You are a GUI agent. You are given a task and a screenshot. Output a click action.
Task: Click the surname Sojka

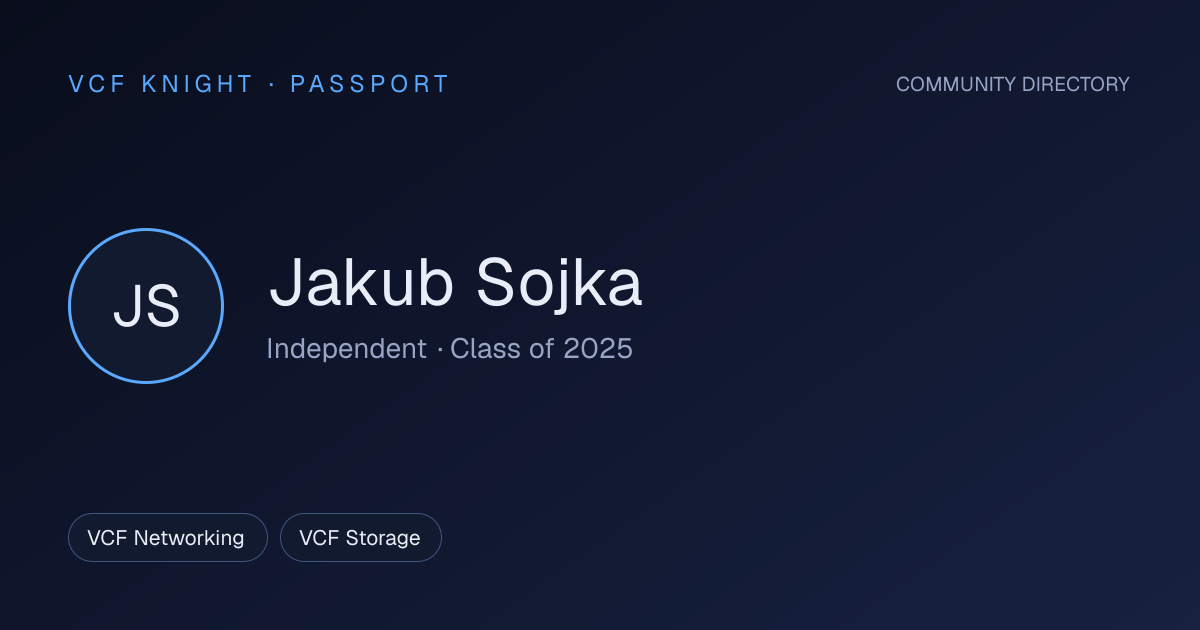[560, 282]
